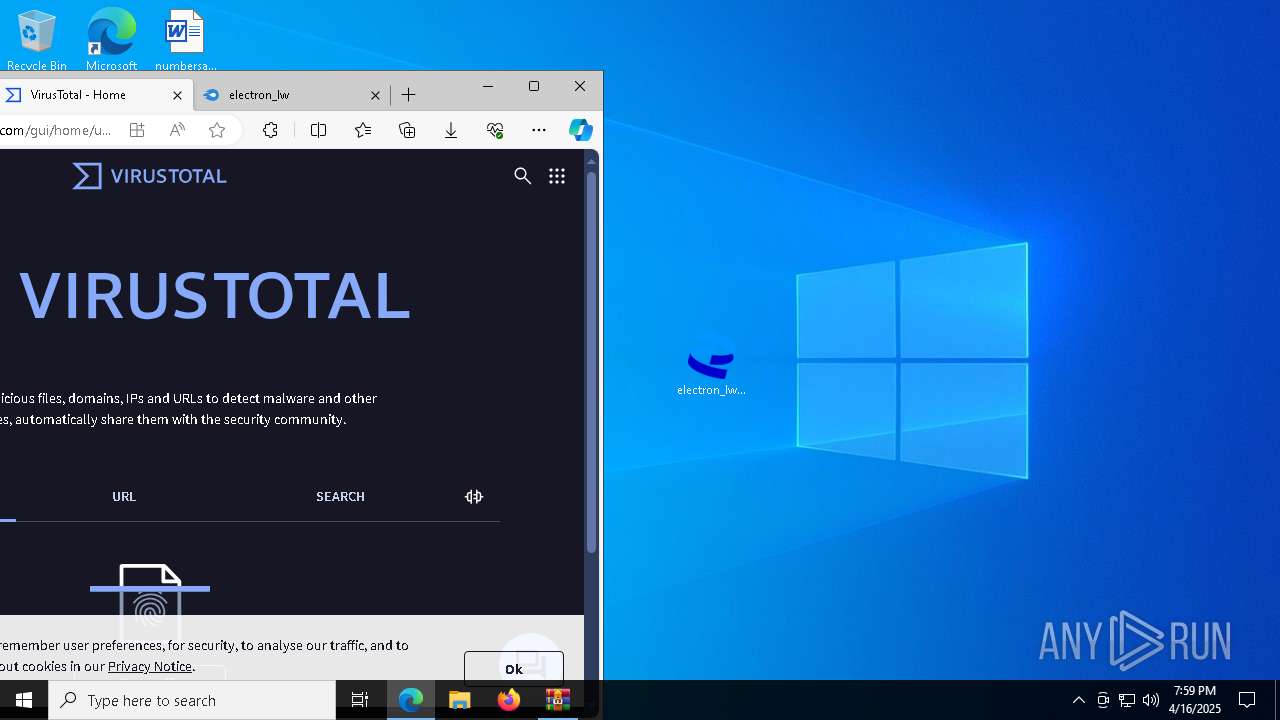
Task: Open the Recycle Bin desktop icon
Action: tap(37, 40)
